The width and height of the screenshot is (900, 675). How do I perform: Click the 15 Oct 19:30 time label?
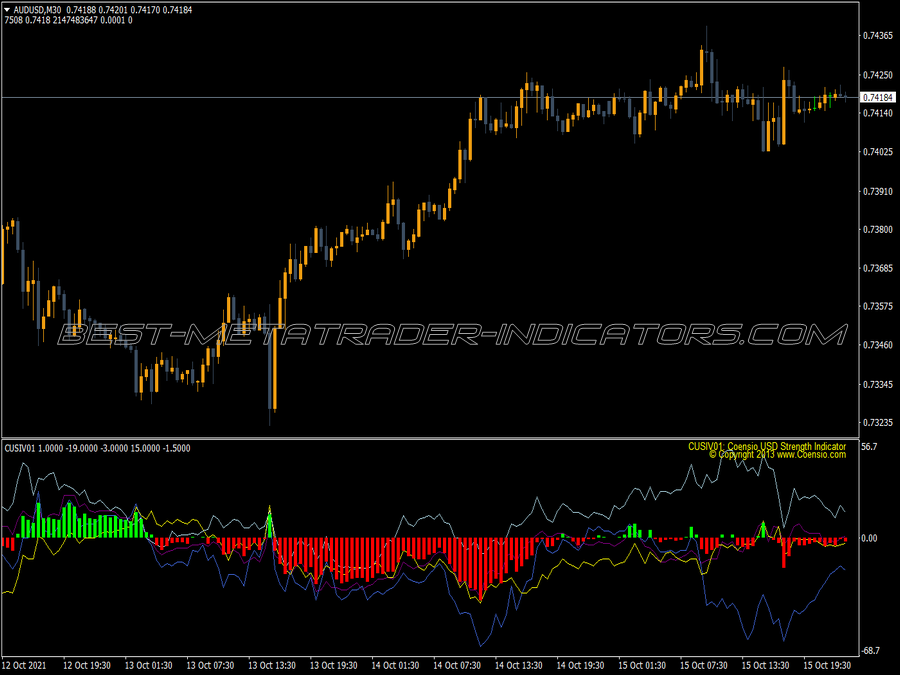(827, 666)
